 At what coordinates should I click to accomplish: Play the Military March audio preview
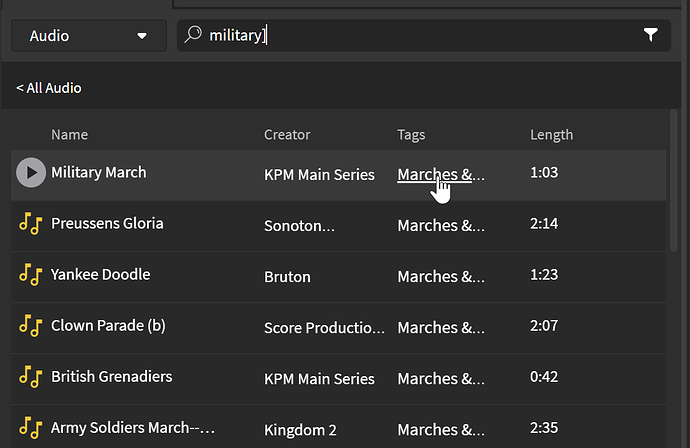31,173
